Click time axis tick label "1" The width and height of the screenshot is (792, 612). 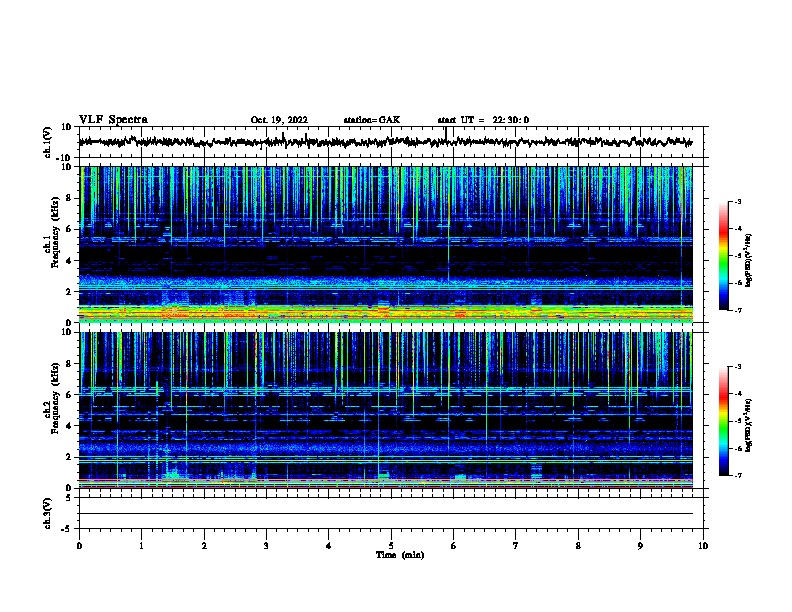coord(141,546)
